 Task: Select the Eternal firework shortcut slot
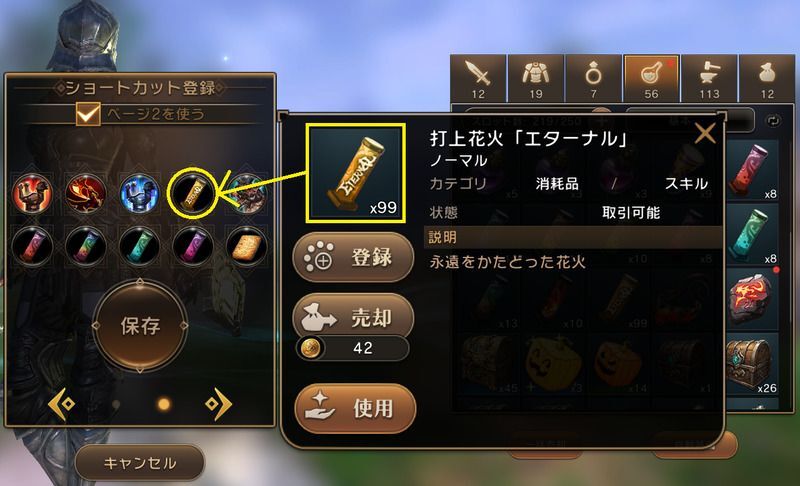click(x=193, y=194)
